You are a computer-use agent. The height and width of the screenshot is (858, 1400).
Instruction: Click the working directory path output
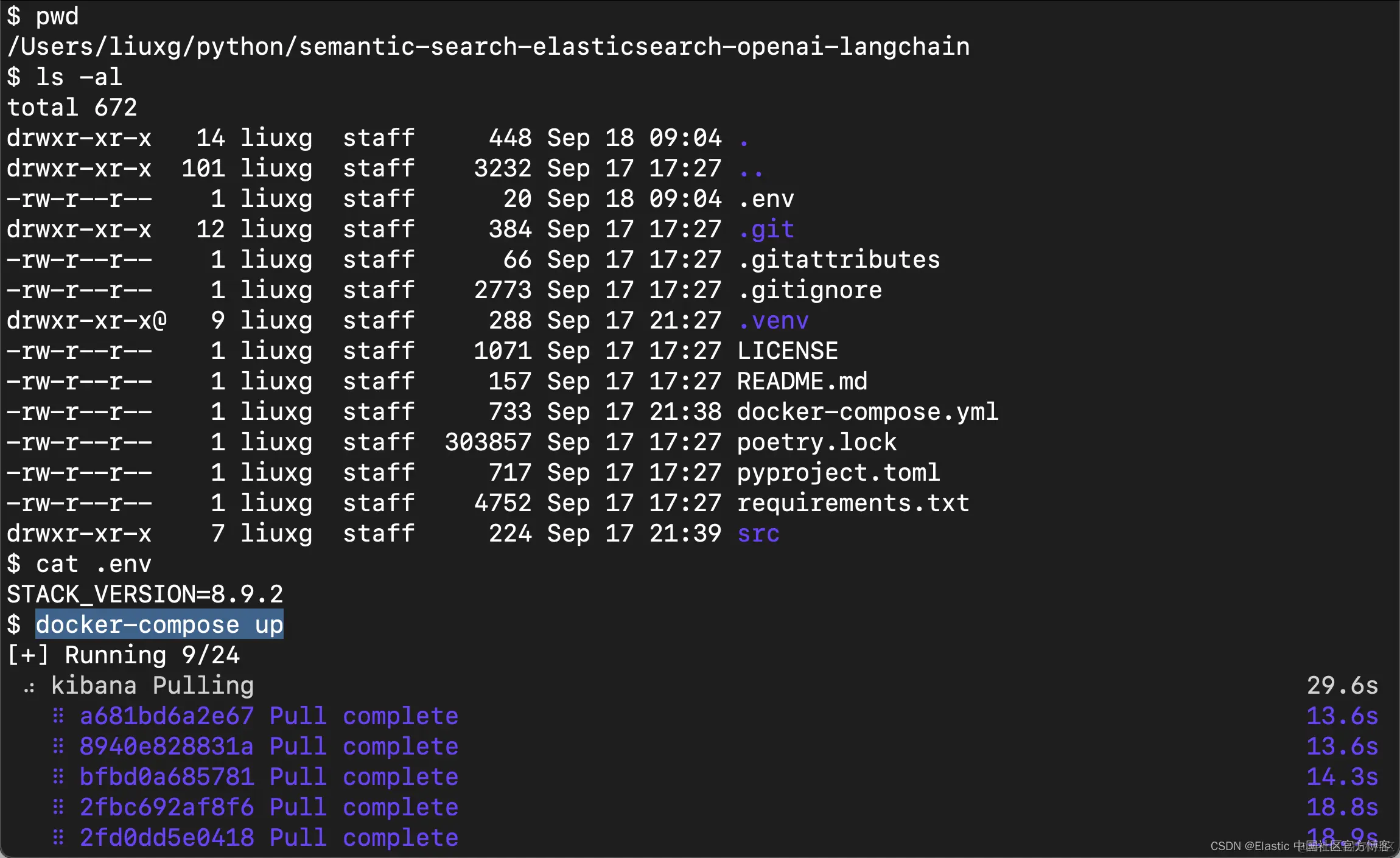(x=488, y=47)
